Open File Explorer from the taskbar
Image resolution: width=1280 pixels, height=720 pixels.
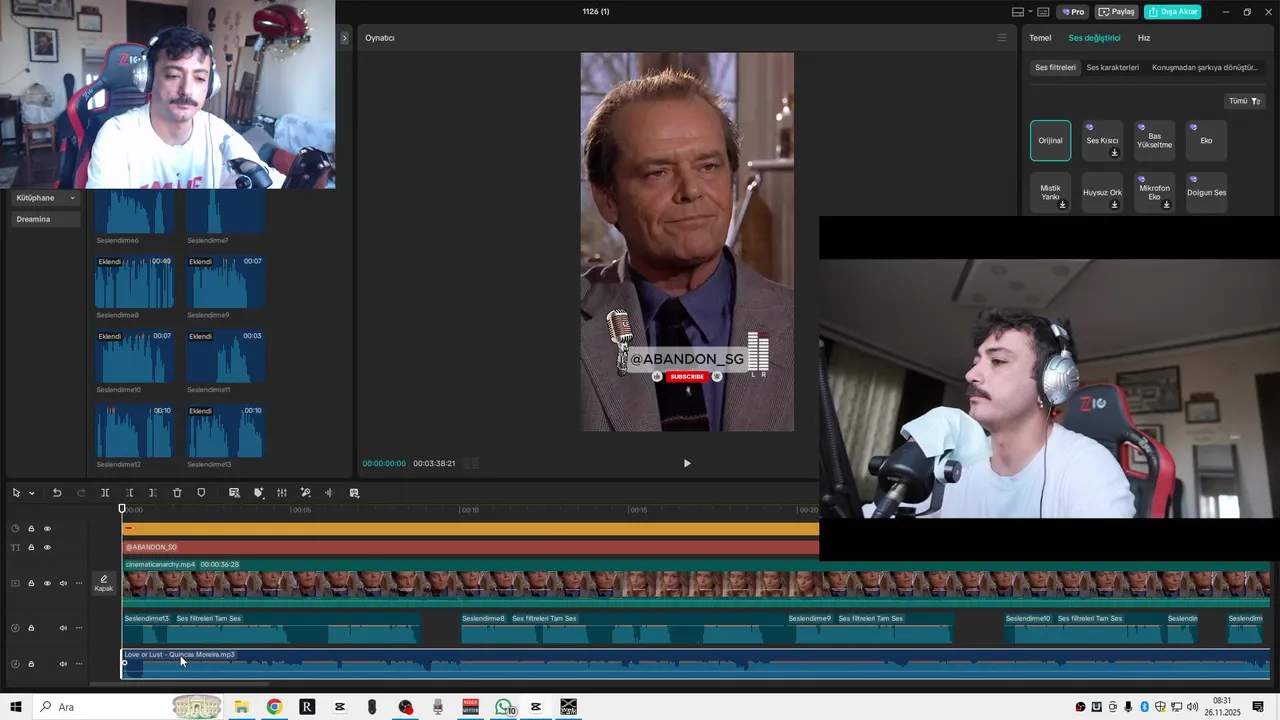pos(241,707)
